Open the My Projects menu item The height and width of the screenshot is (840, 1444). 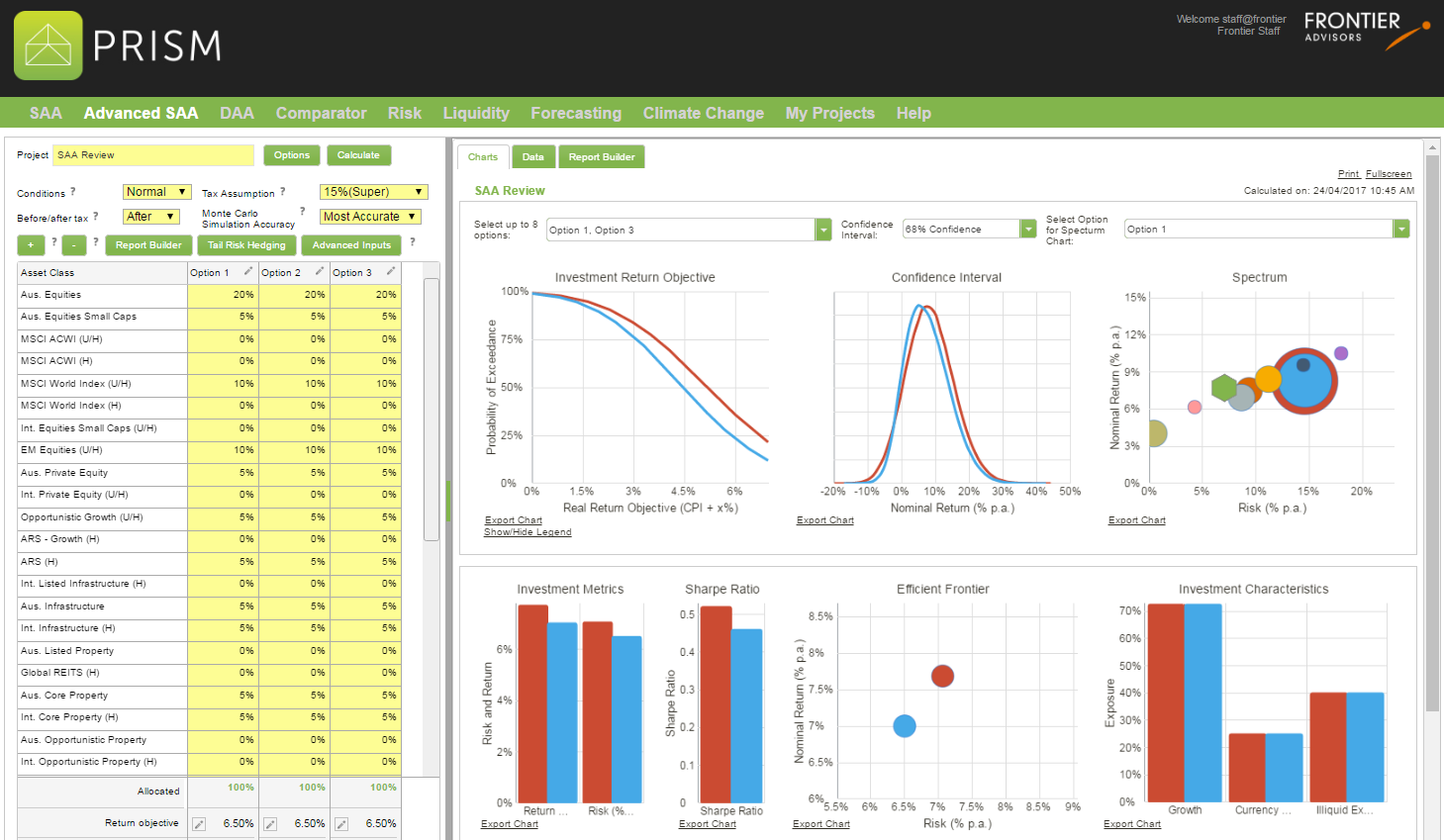pyautogui.click(x=830, y=113)
